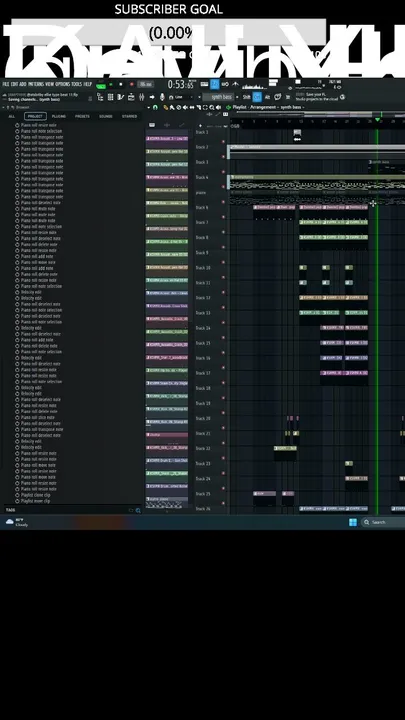Viewport: 405px width, 720px height.
Task: Select 'Playlist move clip' in browser history
Action: point(35,501)
